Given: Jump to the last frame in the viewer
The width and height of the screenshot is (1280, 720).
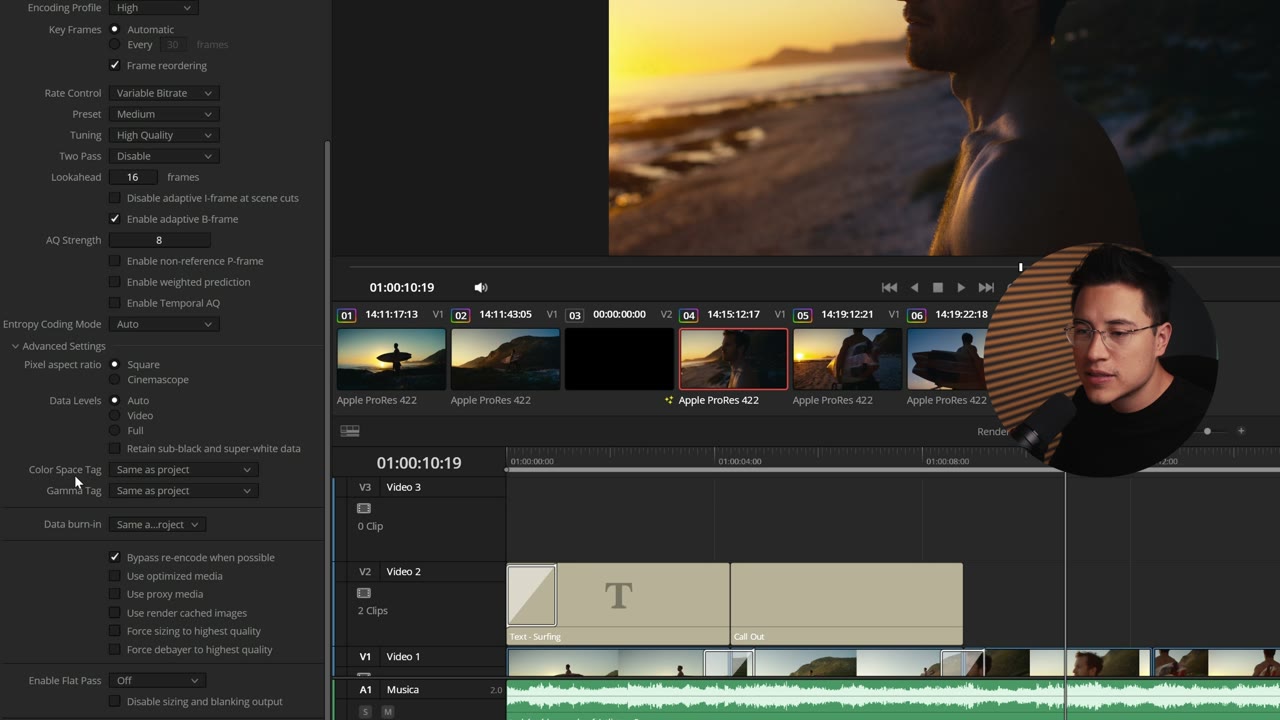Looking at the screenshot, I should coord(986,287).
